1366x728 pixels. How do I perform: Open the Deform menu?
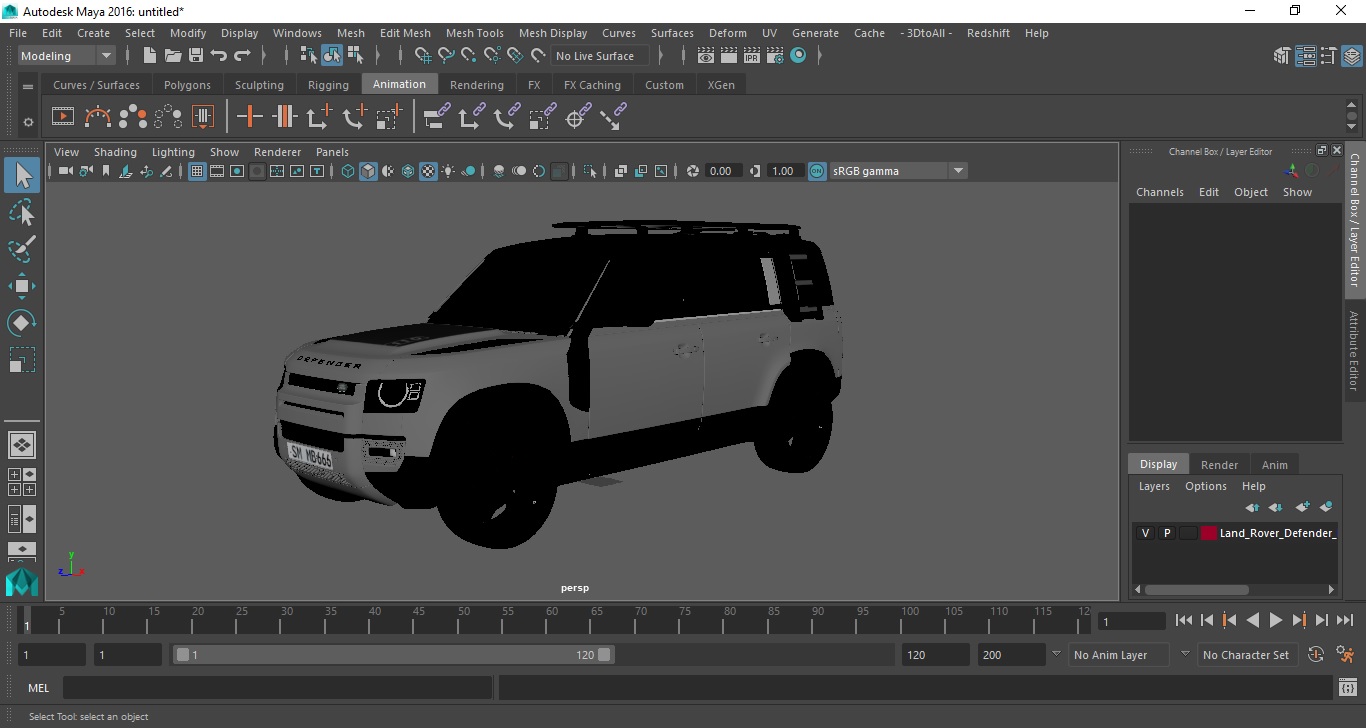pos(727,33)
